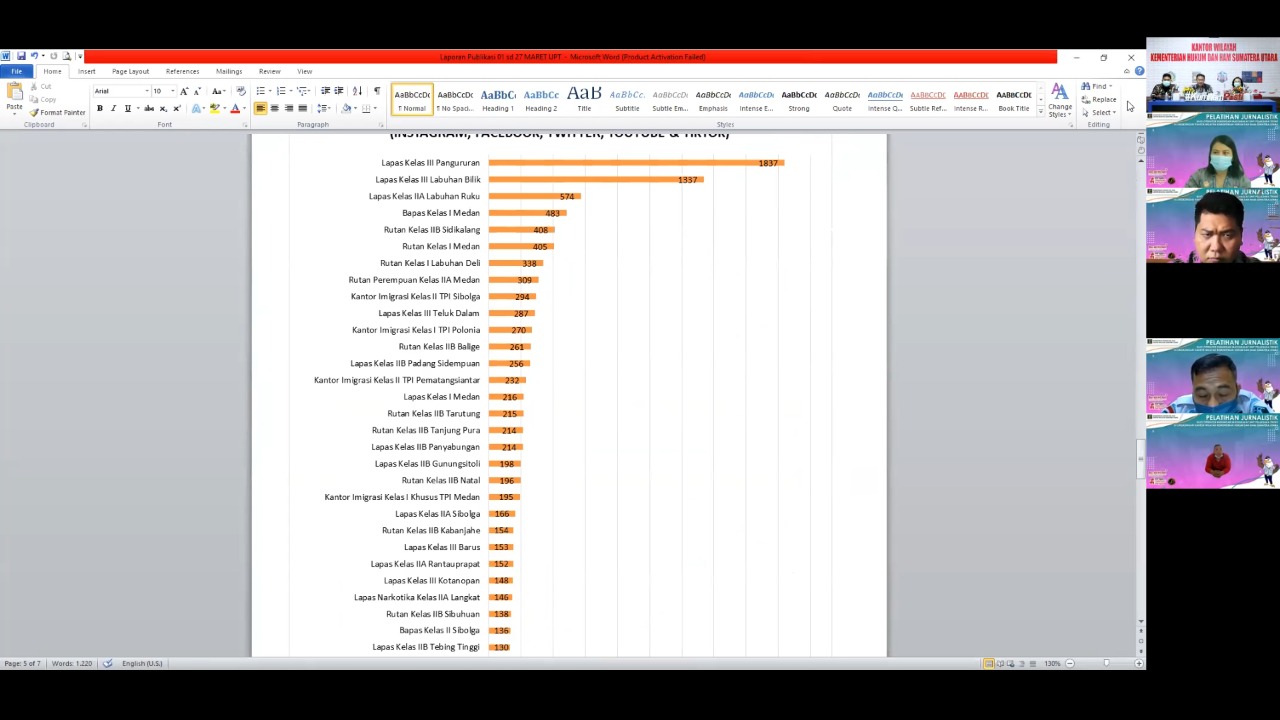Open the Text Effects menu
This screenshot has height=720, width=1280.
coord(197,108)
